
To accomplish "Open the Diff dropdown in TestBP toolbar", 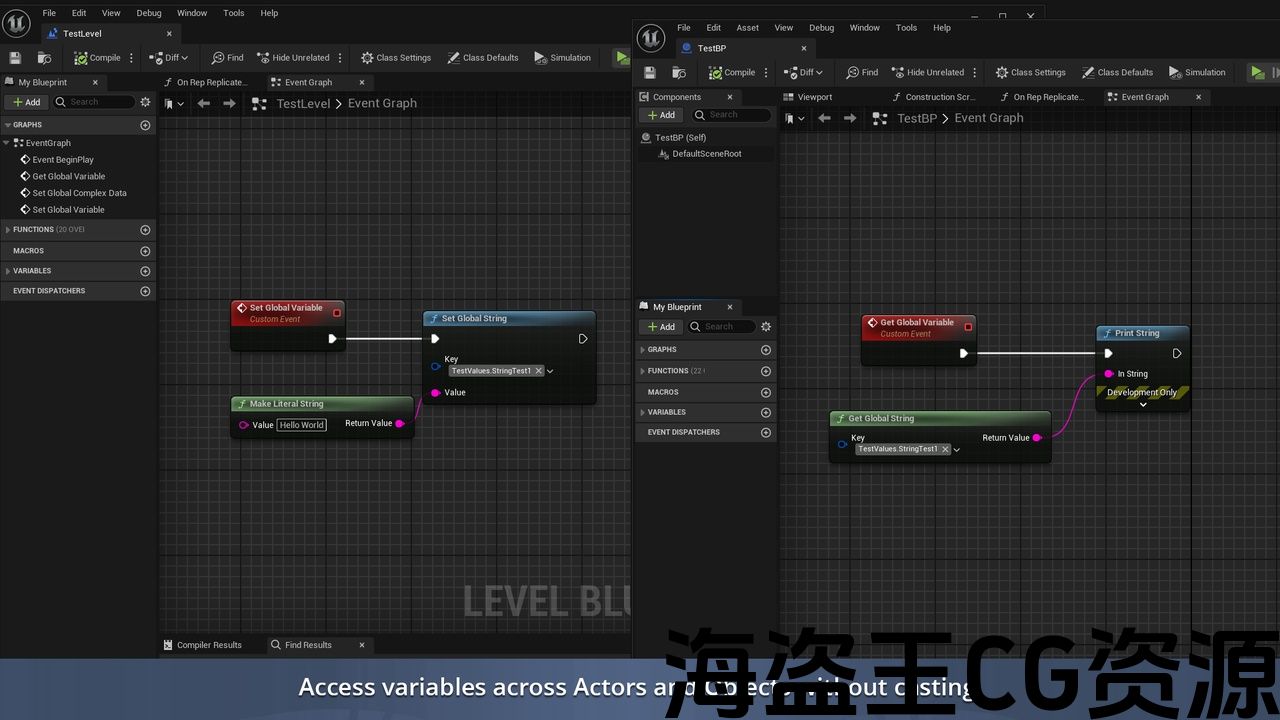I will [x=806, y=73].
